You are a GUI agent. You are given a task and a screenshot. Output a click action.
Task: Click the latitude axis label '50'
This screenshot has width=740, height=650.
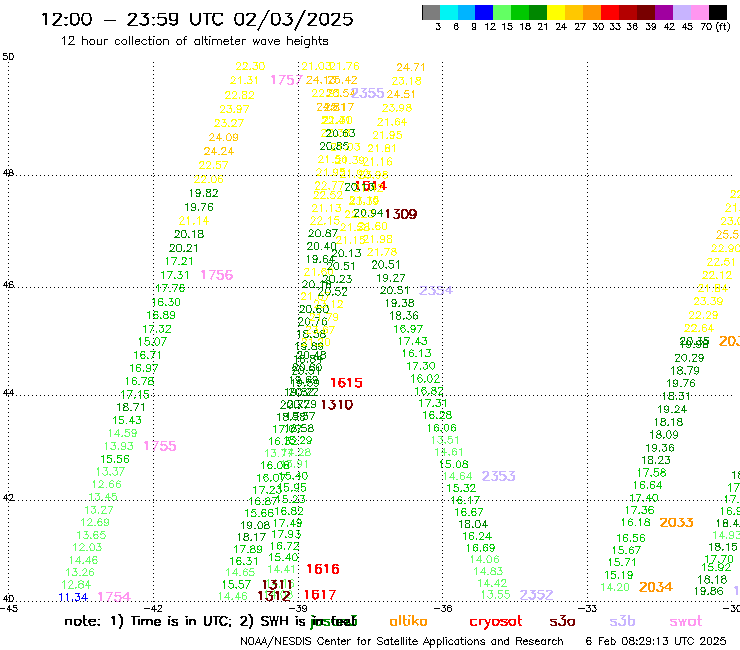pos(8,57)
